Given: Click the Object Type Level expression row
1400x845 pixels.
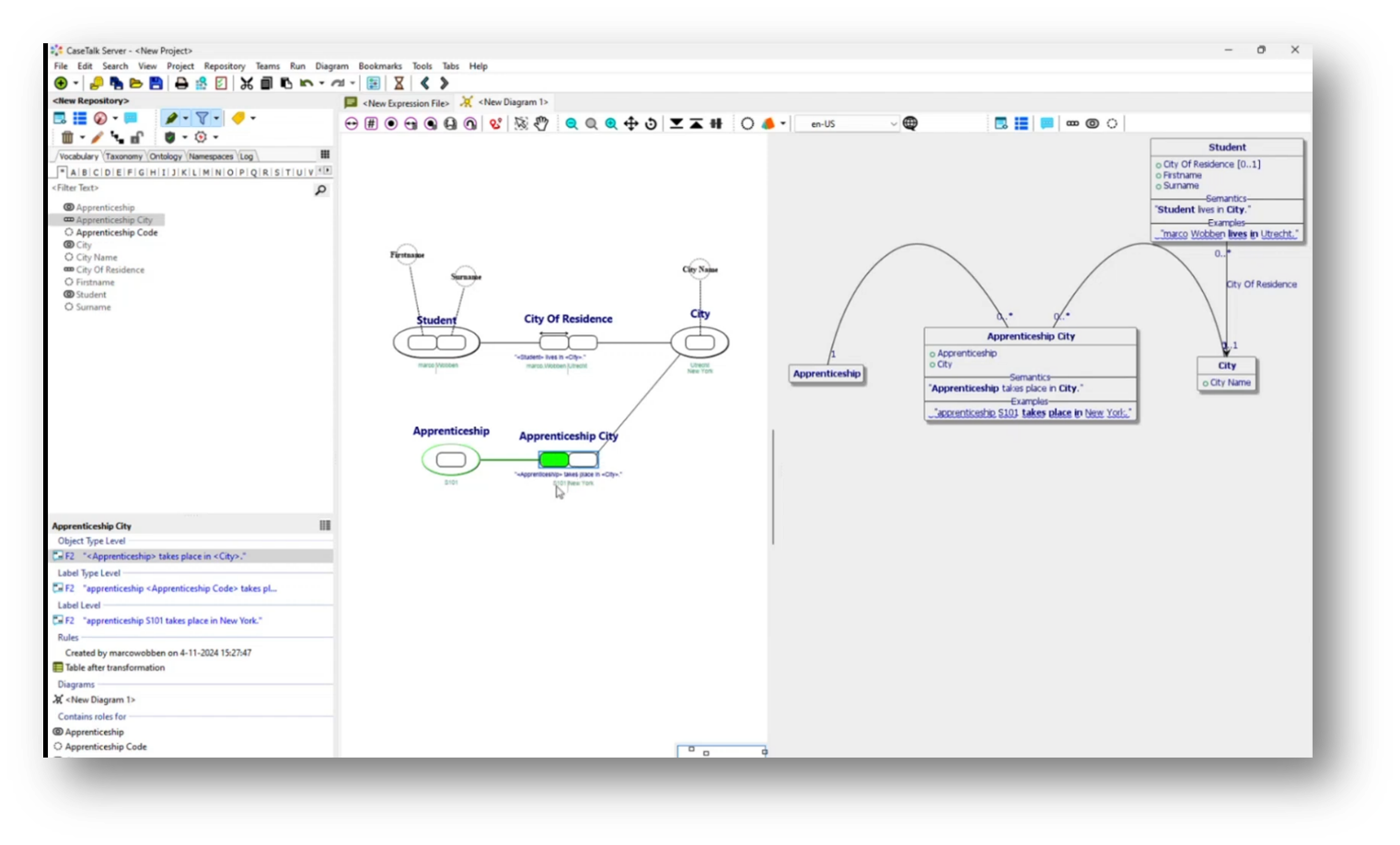Looking at the screenshot, I should click(191, 556).
